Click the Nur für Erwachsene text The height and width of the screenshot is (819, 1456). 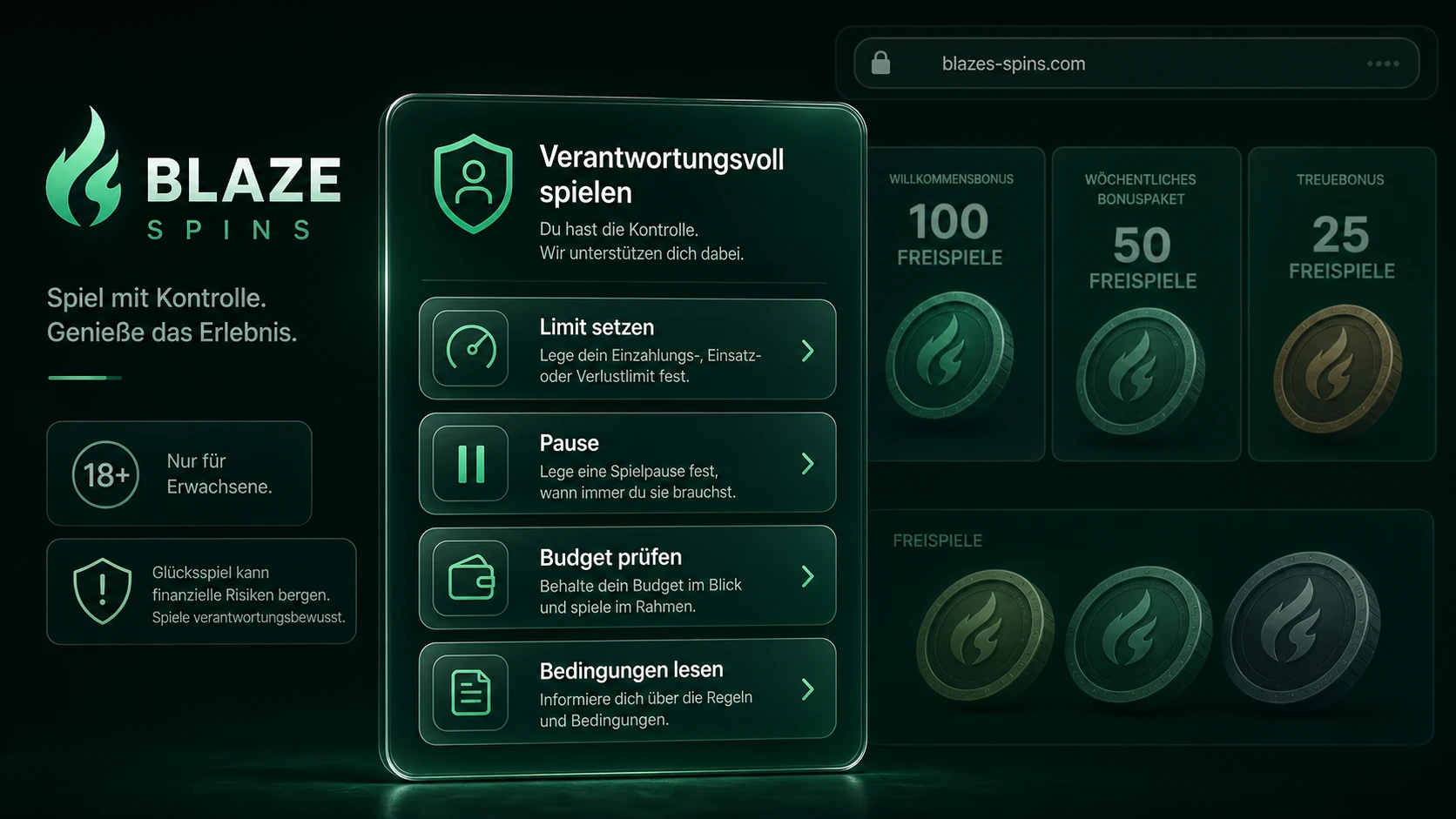point(219,473)
